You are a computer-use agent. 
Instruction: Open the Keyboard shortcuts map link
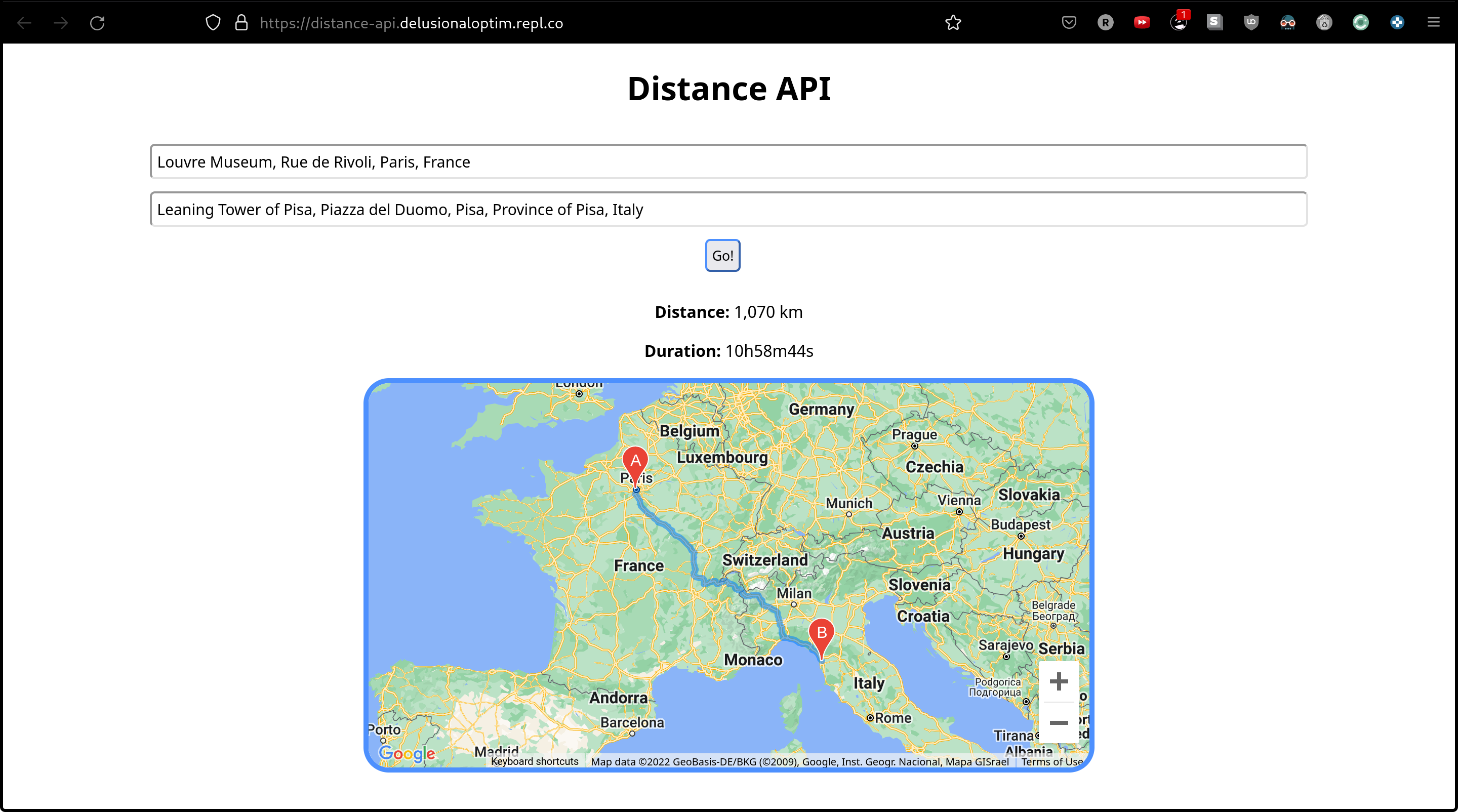534,762
